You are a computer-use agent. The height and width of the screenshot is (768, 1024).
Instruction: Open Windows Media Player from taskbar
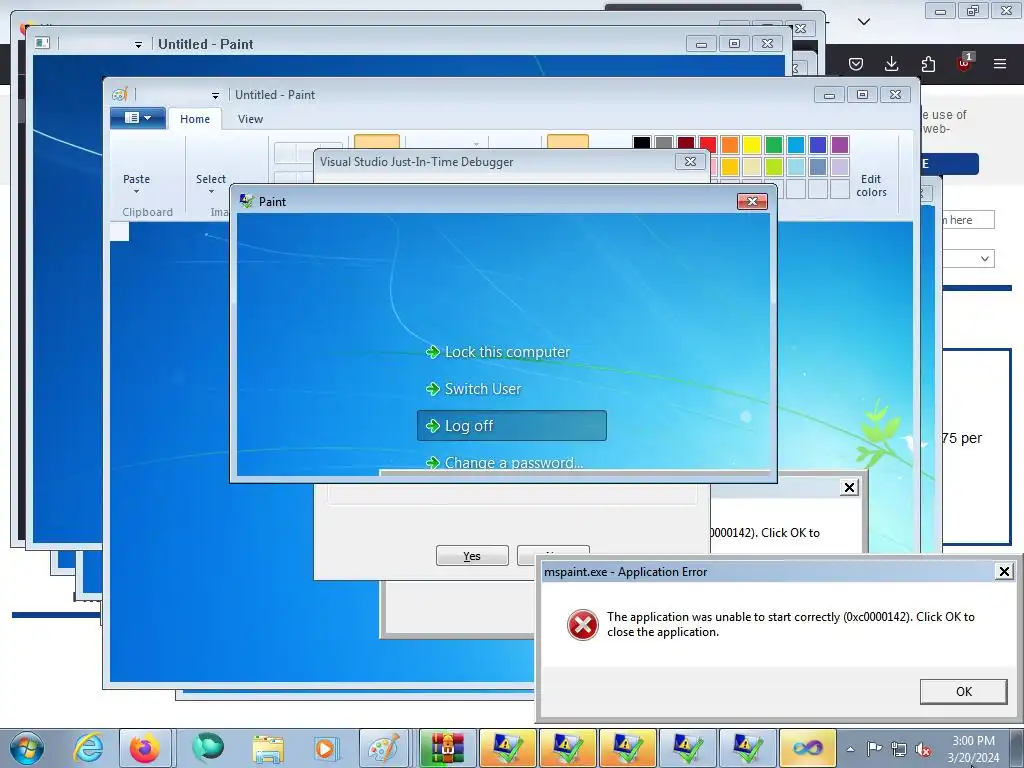[325, 748]
